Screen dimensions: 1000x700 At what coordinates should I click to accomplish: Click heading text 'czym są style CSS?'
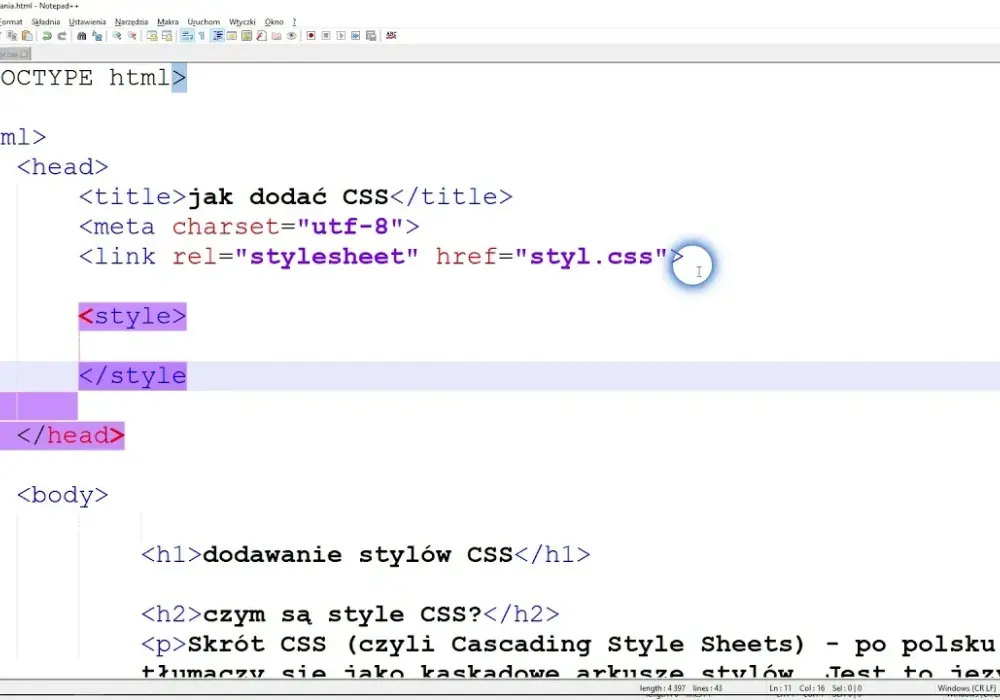point(342,615)
